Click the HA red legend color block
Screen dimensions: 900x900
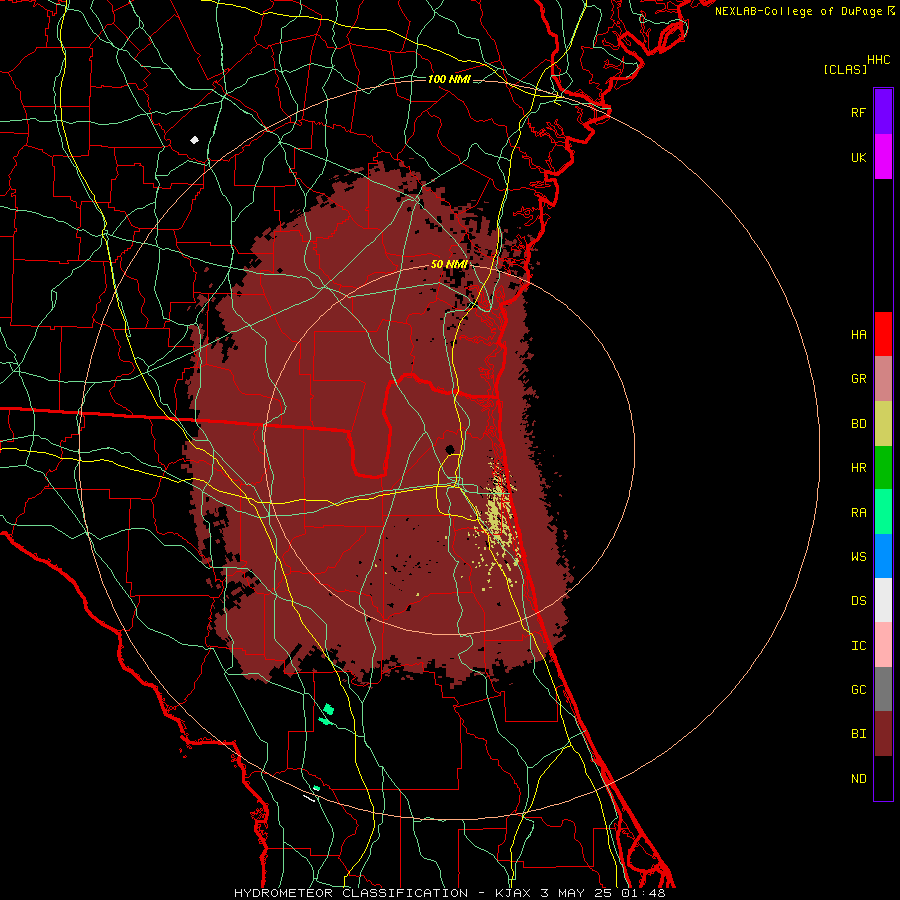point(883,334)
